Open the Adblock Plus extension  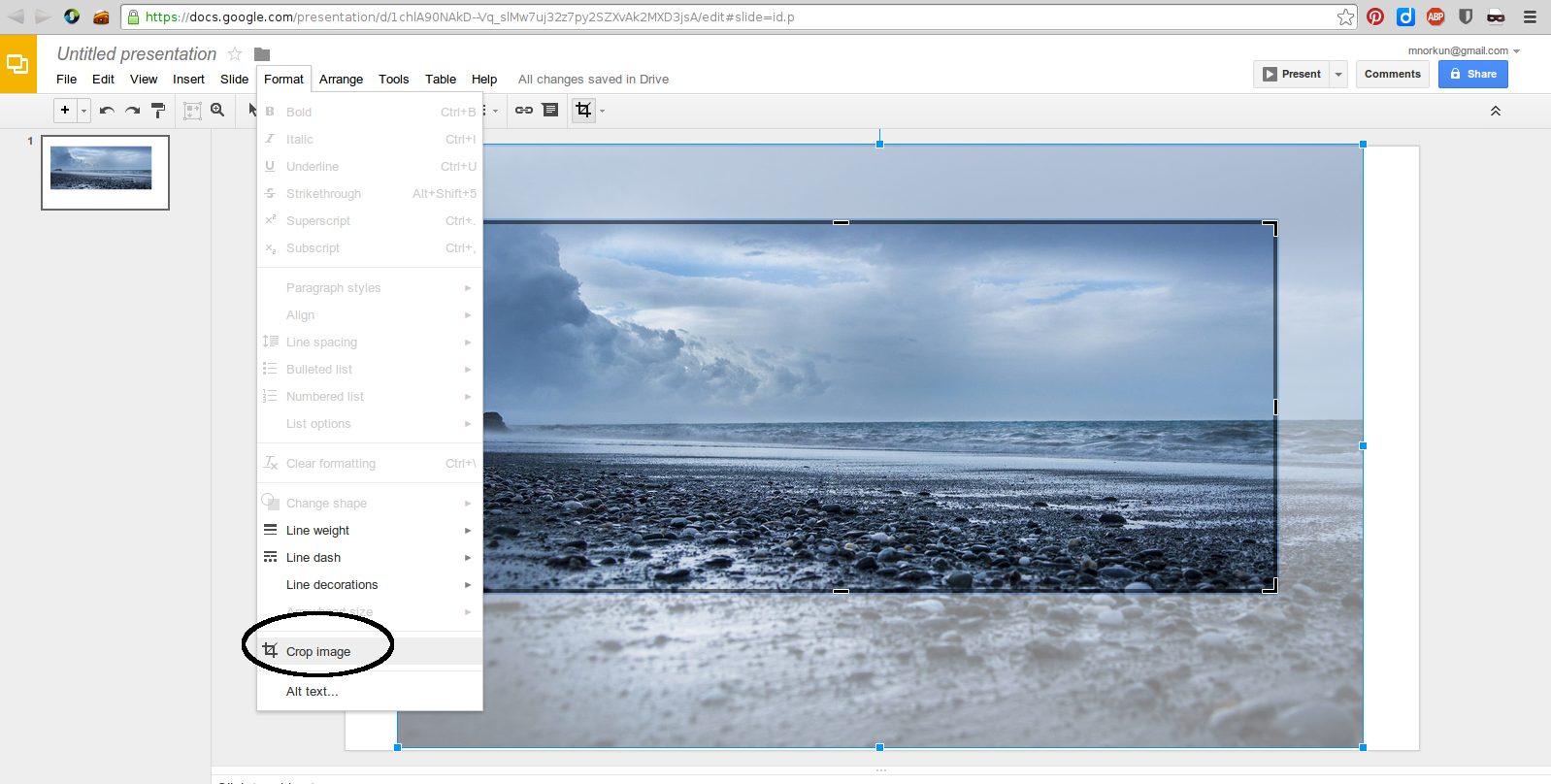pos(1435,16)
